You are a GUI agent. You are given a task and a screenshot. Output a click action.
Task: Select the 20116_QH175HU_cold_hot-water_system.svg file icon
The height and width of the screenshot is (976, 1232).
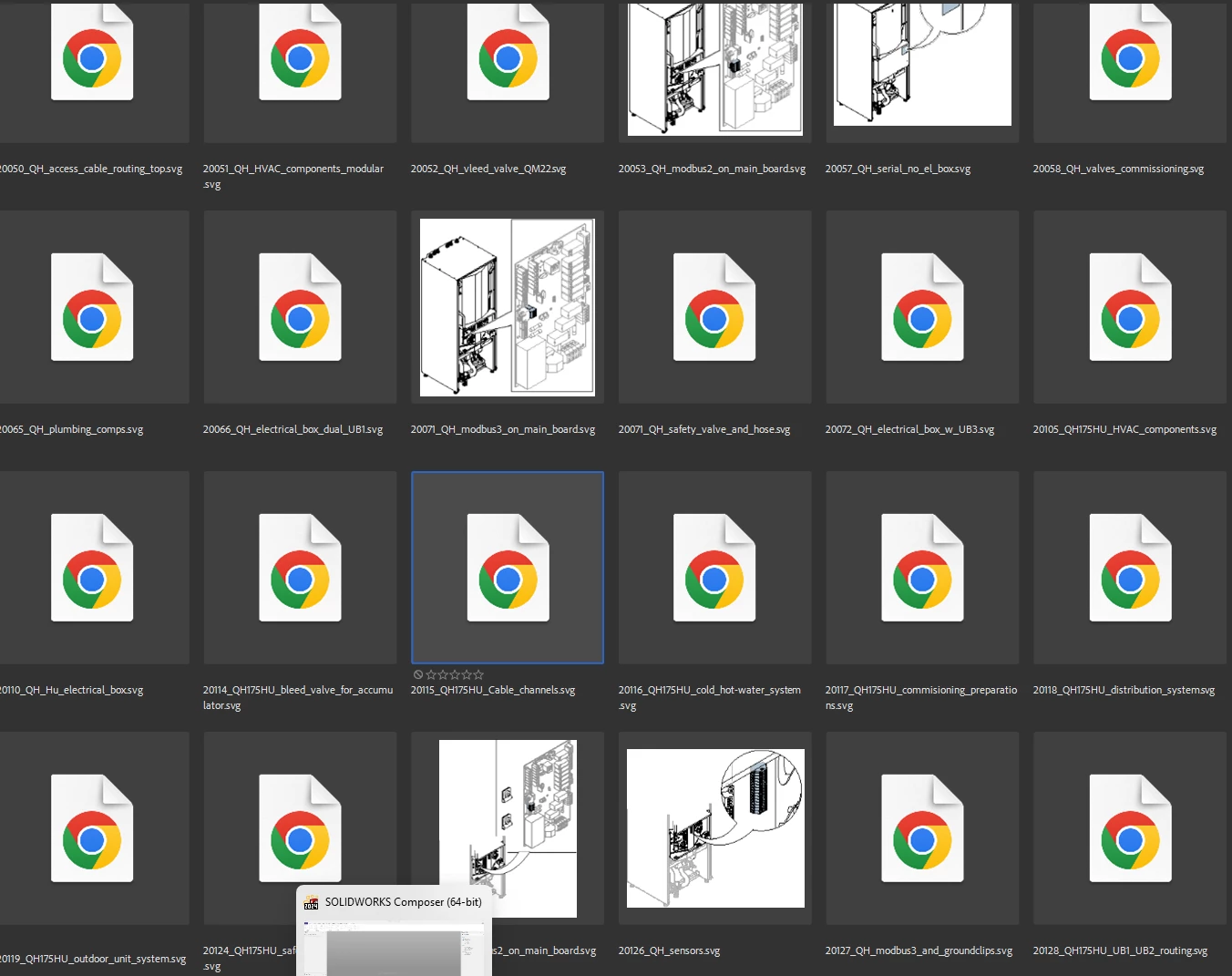pyautogui.click(x=714, y=568)
